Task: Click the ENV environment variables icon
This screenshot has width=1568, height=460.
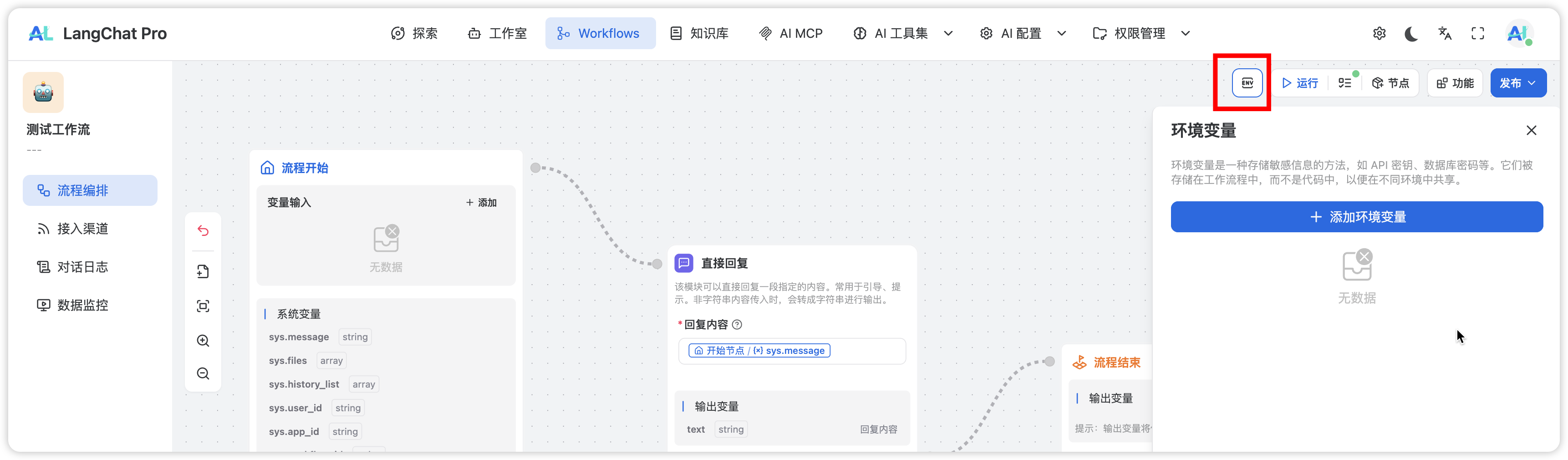Action: (1247, 83)
